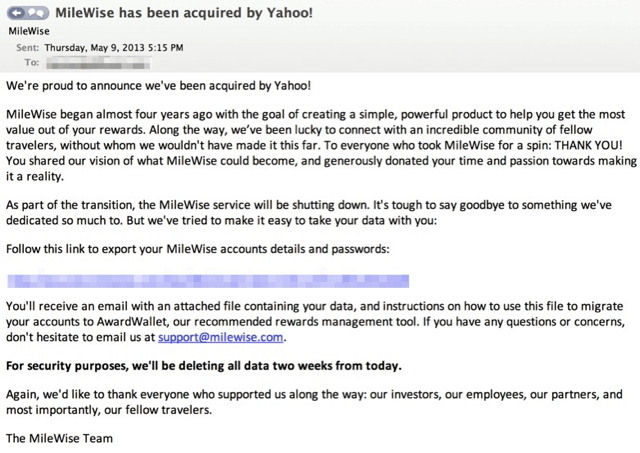Follow the blurred export data link
The height and width of the screenshot is (453, 640).
point(207,280)
